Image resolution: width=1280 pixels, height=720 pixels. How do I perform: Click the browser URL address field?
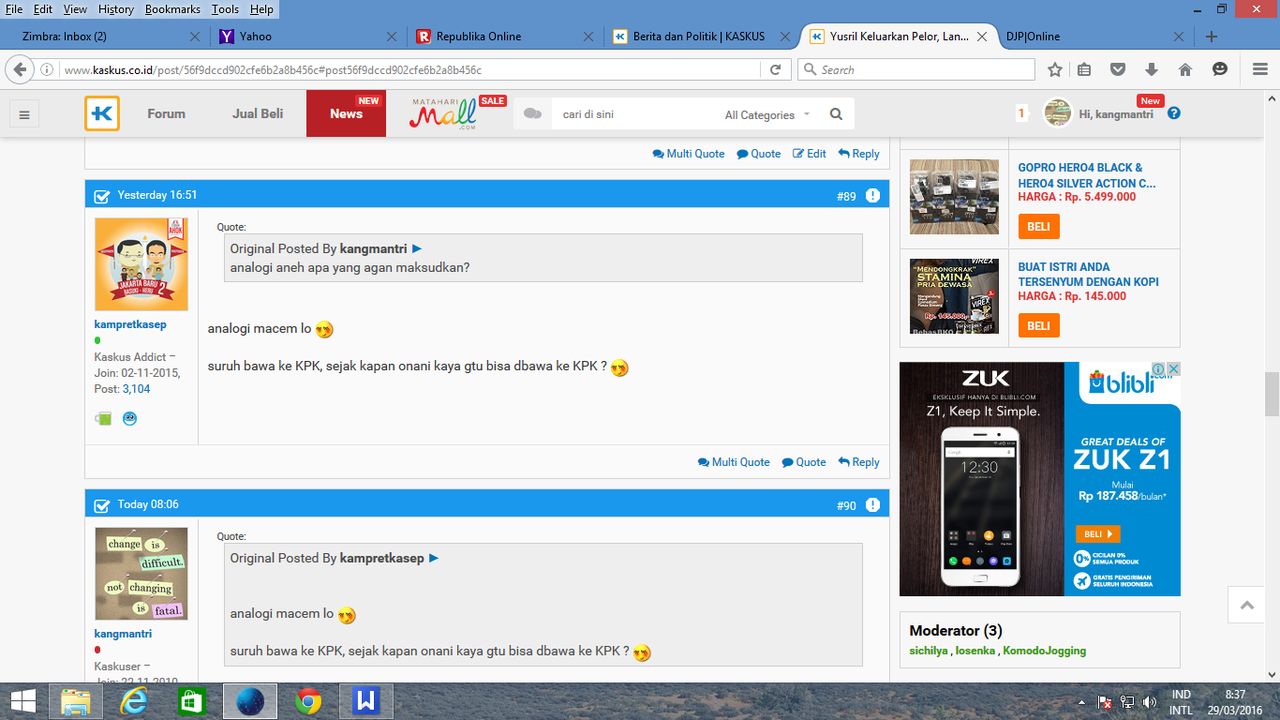click(x=410, y=70)
